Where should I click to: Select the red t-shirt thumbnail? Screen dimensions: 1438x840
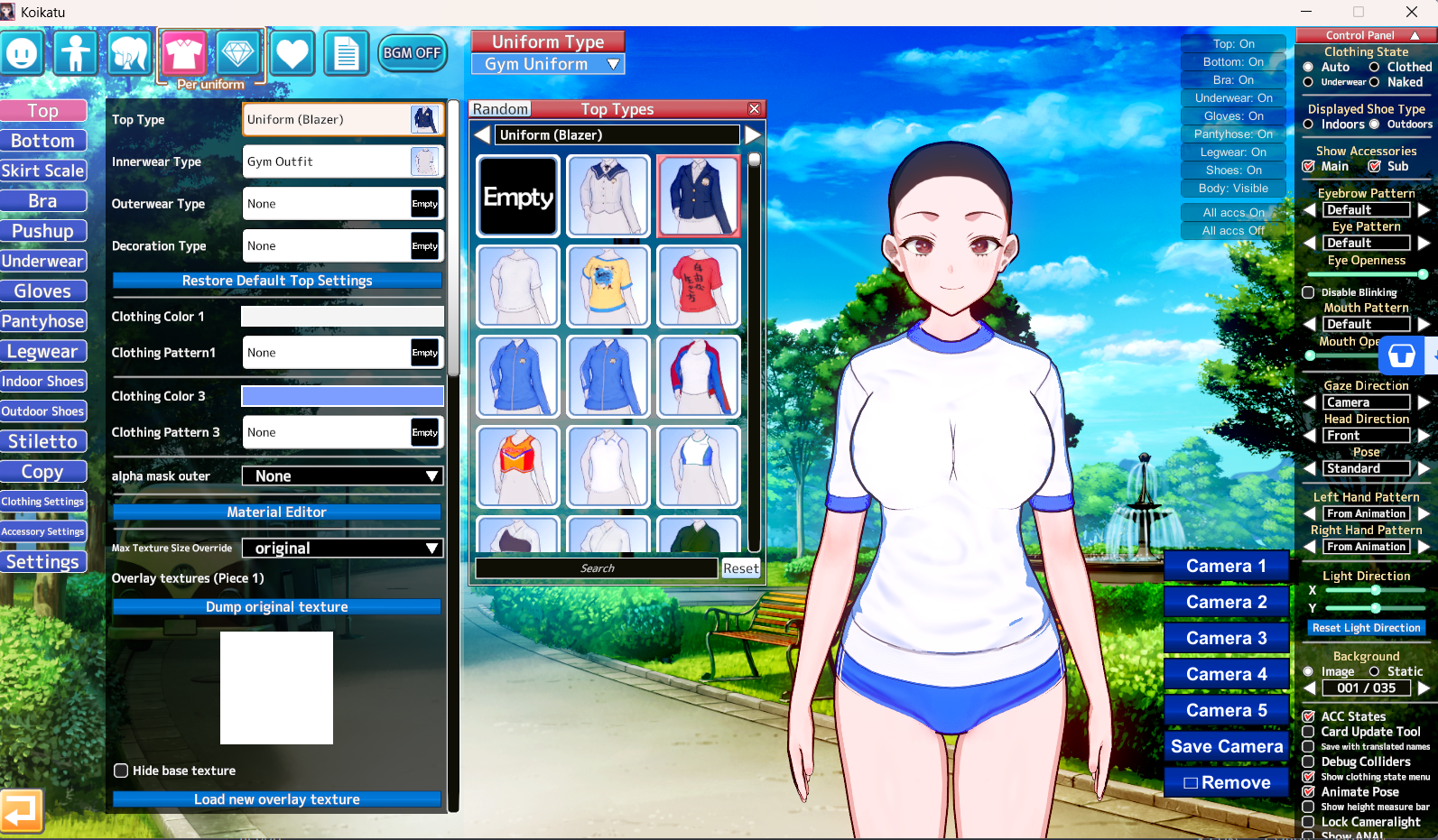(699, 286)
